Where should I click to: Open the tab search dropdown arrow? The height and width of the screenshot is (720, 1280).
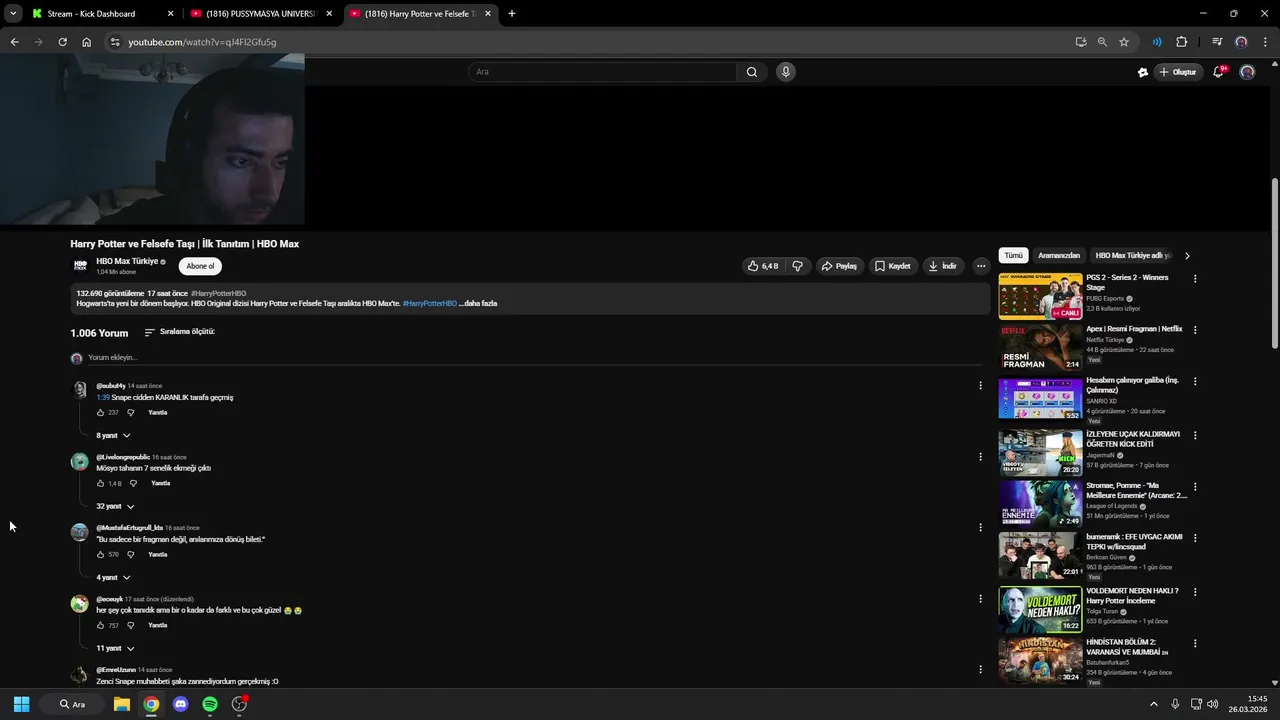(x=12, y=14)
